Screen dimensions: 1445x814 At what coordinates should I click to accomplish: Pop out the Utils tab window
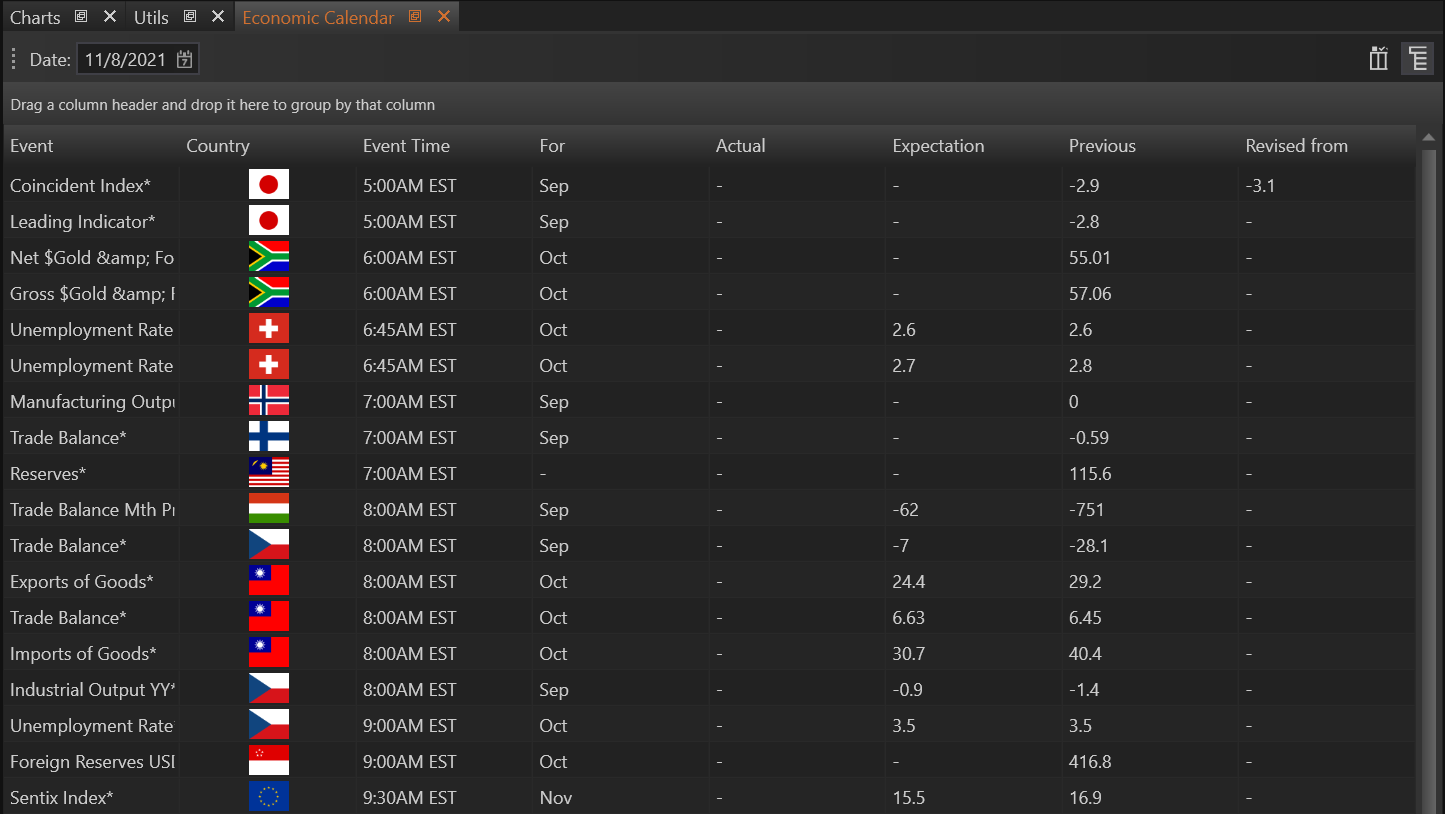pos(189,17)
